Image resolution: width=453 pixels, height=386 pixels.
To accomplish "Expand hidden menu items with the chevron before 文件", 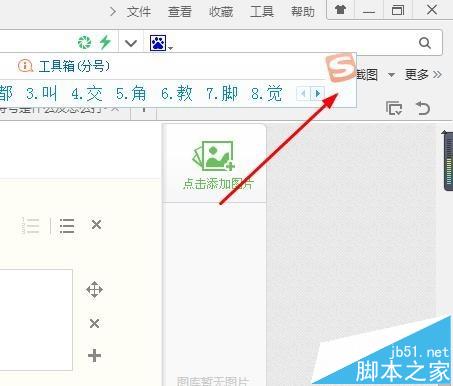I will pos(113,12).
